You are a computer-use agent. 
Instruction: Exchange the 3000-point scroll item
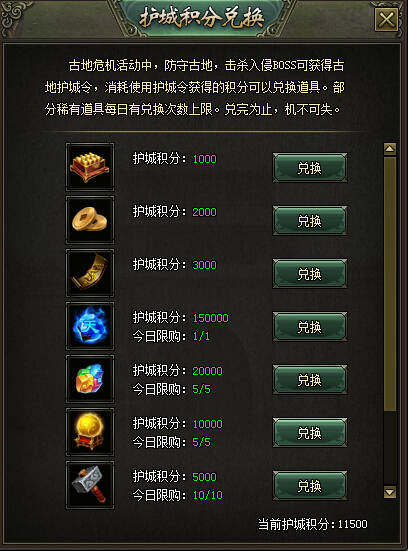click(310, 274)
